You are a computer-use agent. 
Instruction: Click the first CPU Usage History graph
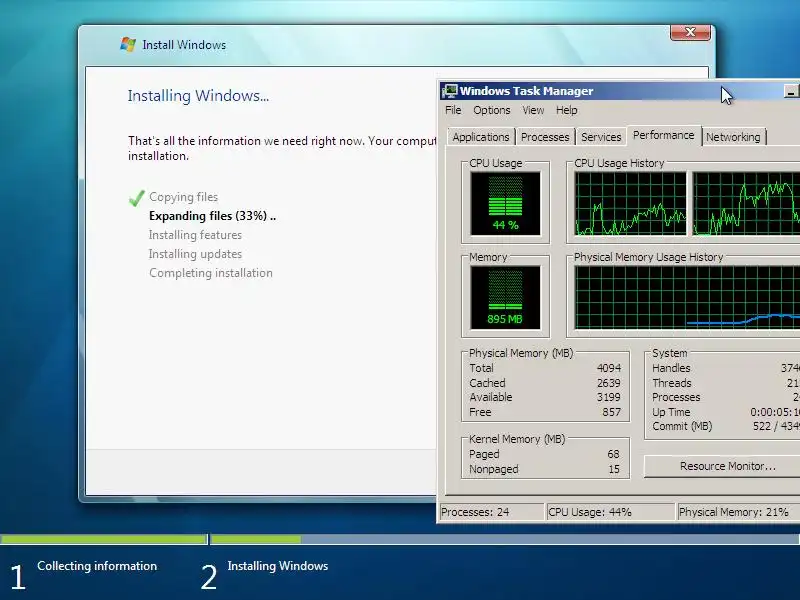630,204
